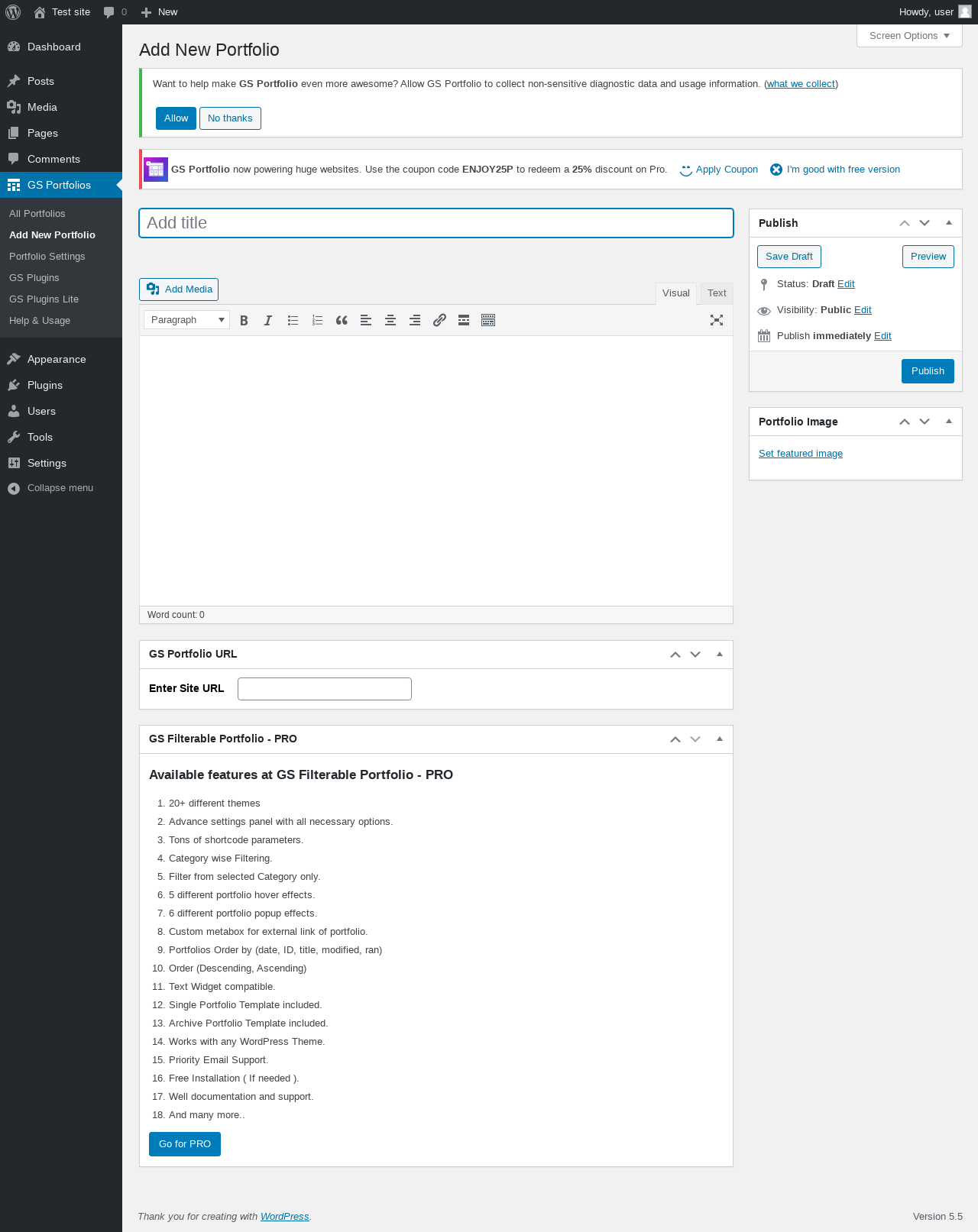Click the Enter Site URL field
Screen dimensions: 978x1232
tap(325, 689)
